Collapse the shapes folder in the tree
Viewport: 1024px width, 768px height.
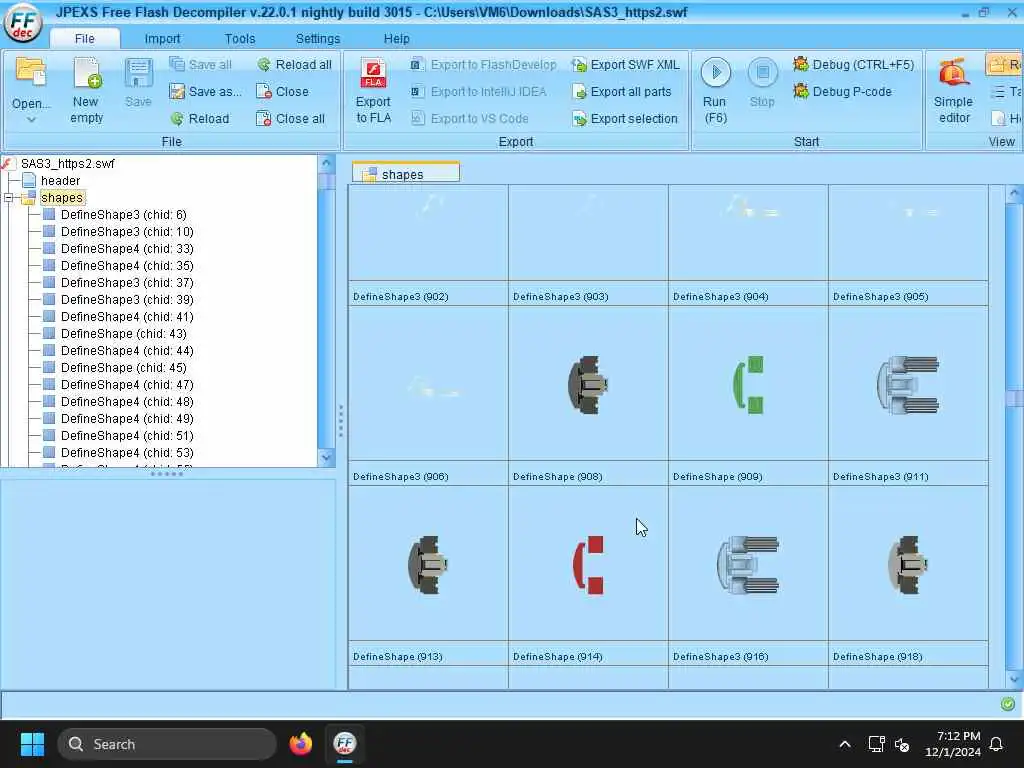pyautogui.click(x=8, y=198)
